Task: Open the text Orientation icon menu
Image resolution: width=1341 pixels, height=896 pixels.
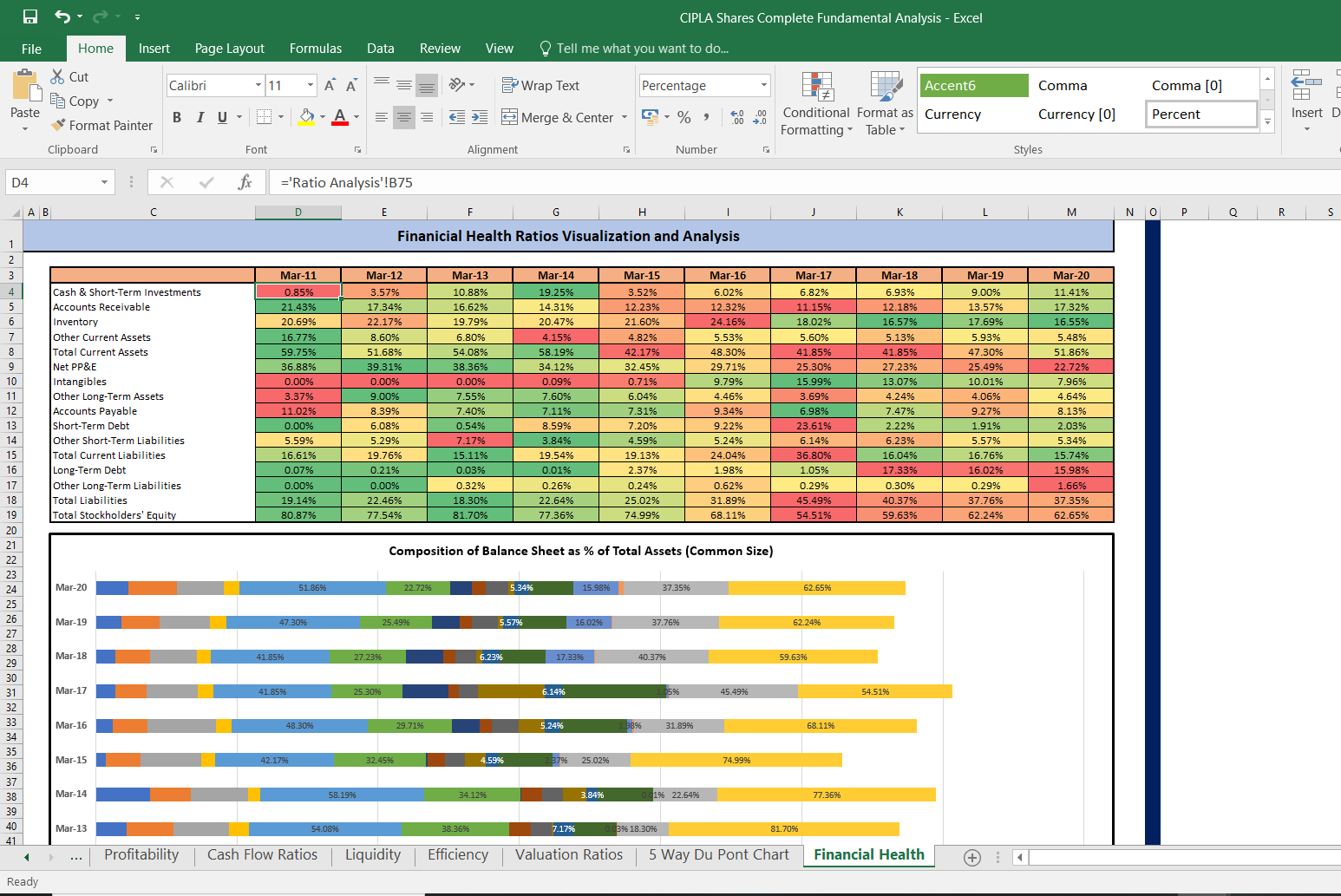Action: [x=461, y=84]
